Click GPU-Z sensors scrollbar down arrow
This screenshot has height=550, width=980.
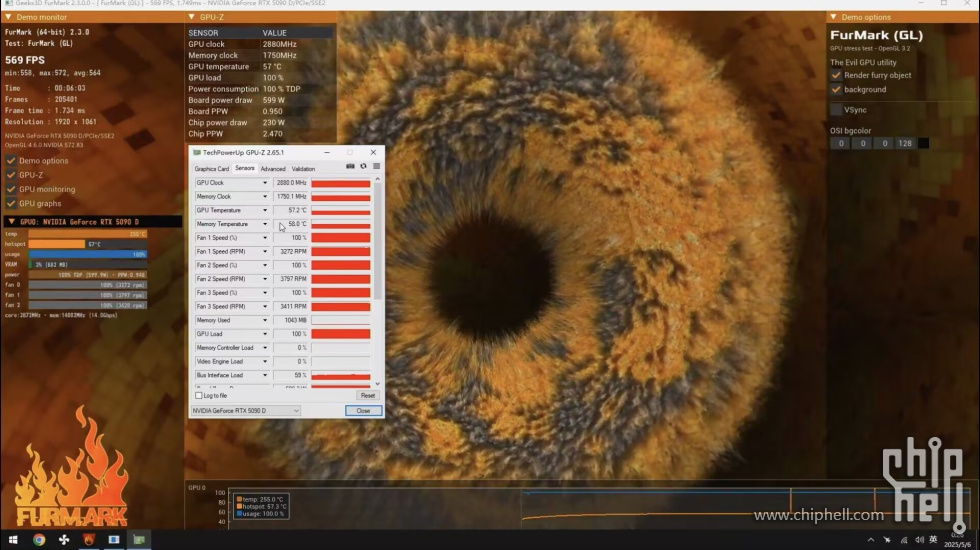[x=378, y=384]
